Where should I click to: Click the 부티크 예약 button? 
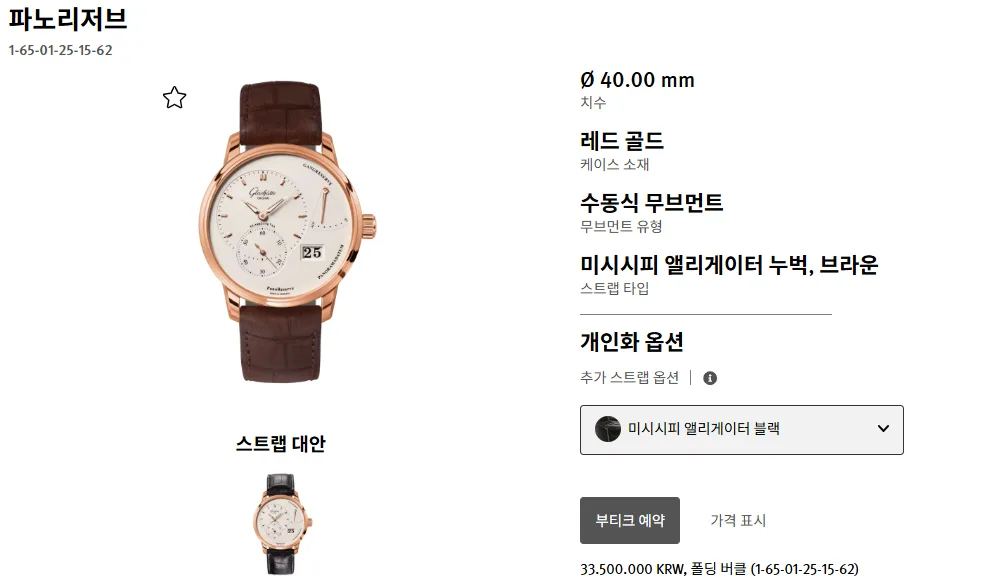pyautogui.click(x=629, y=520)
